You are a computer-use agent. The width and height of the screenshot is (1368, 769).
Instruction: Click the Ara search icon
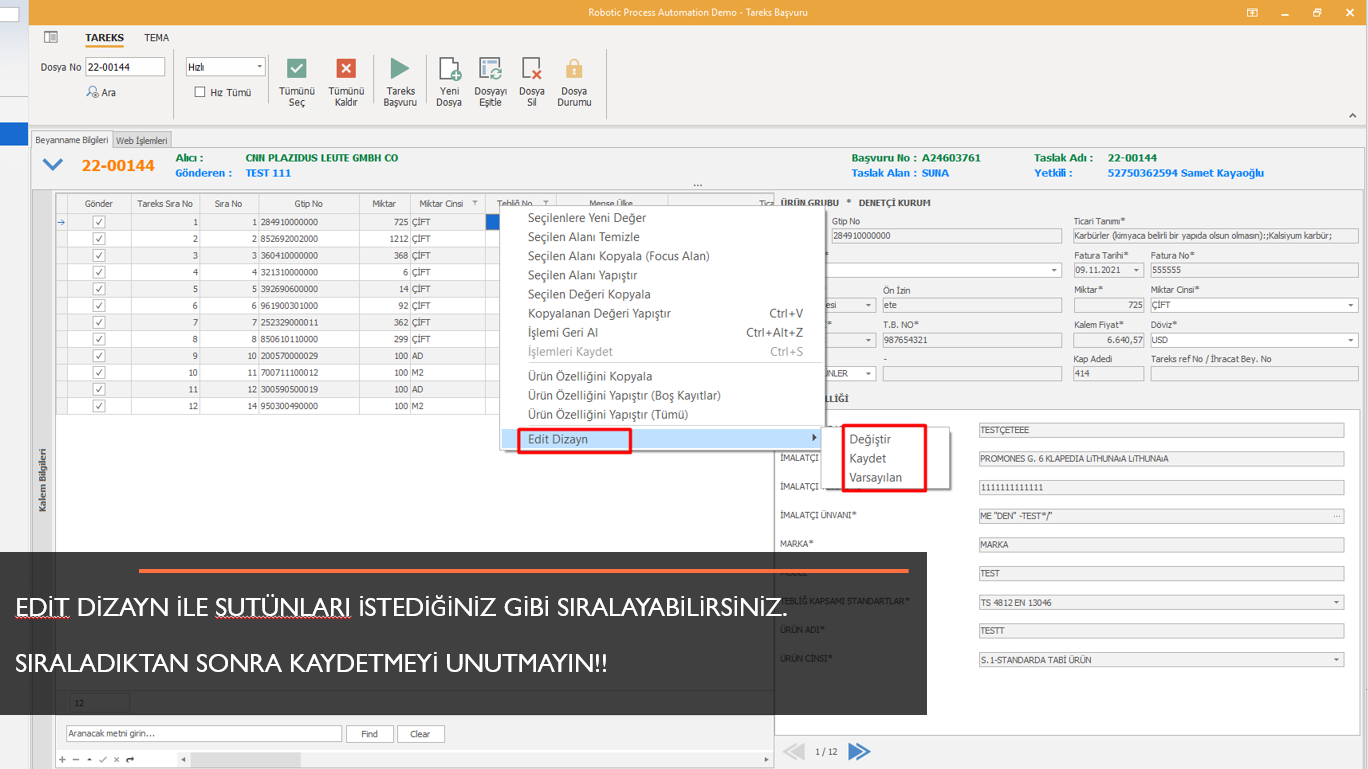tap(93, 92)
